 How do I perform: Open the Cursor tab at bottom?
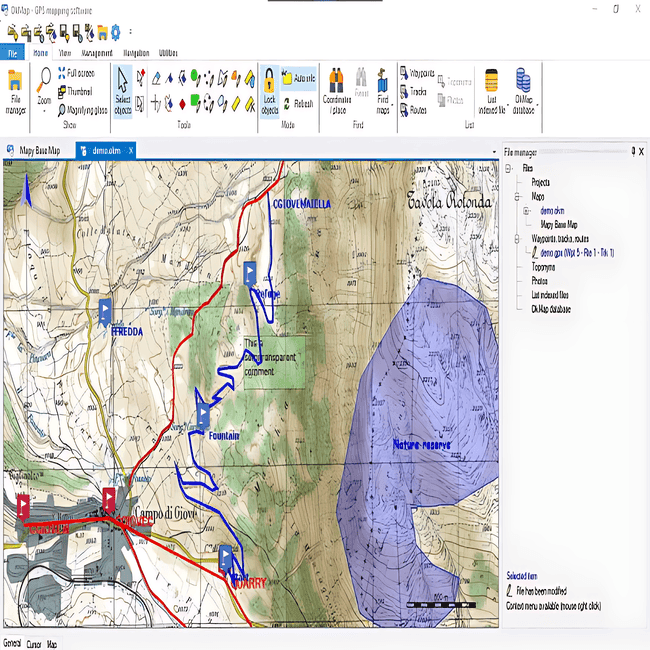point(34,644)
